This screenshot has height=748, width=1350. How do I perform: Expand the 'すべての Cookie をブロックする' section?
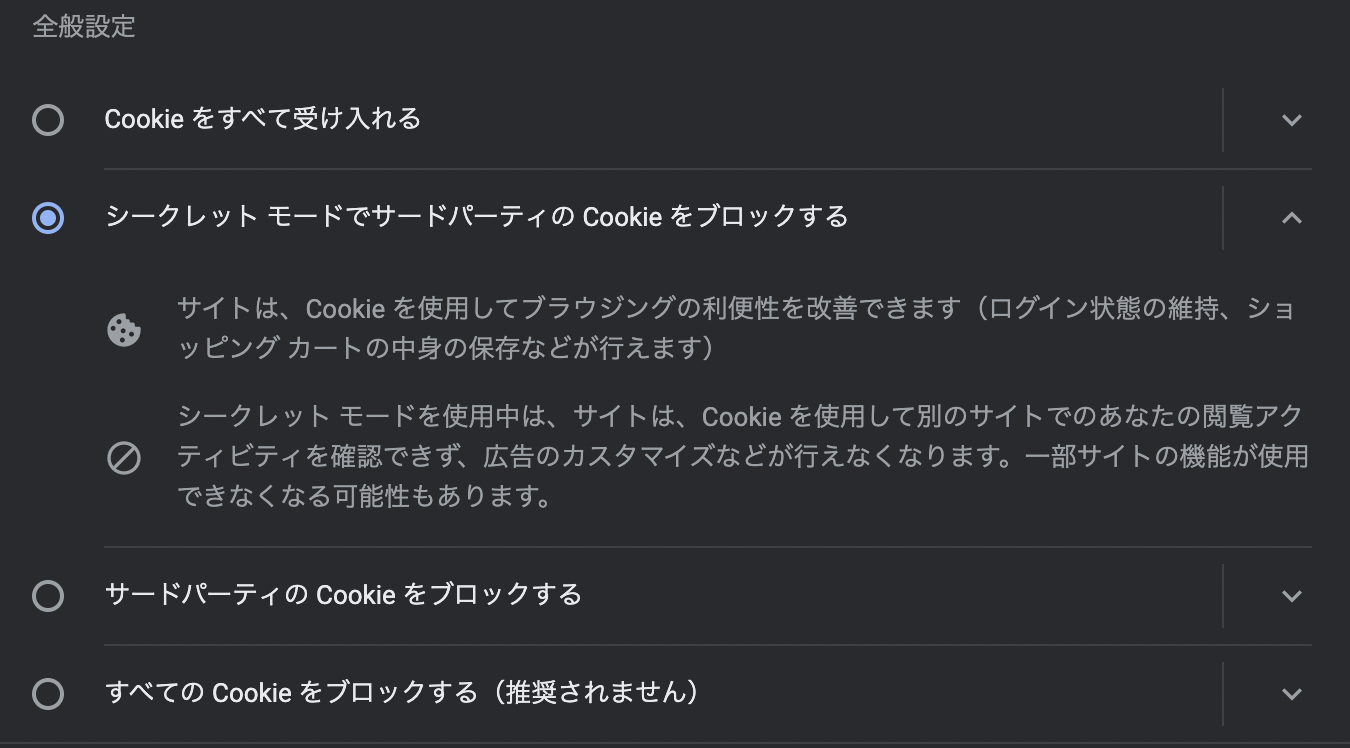pyautogui.click(x=1292, y=692)
